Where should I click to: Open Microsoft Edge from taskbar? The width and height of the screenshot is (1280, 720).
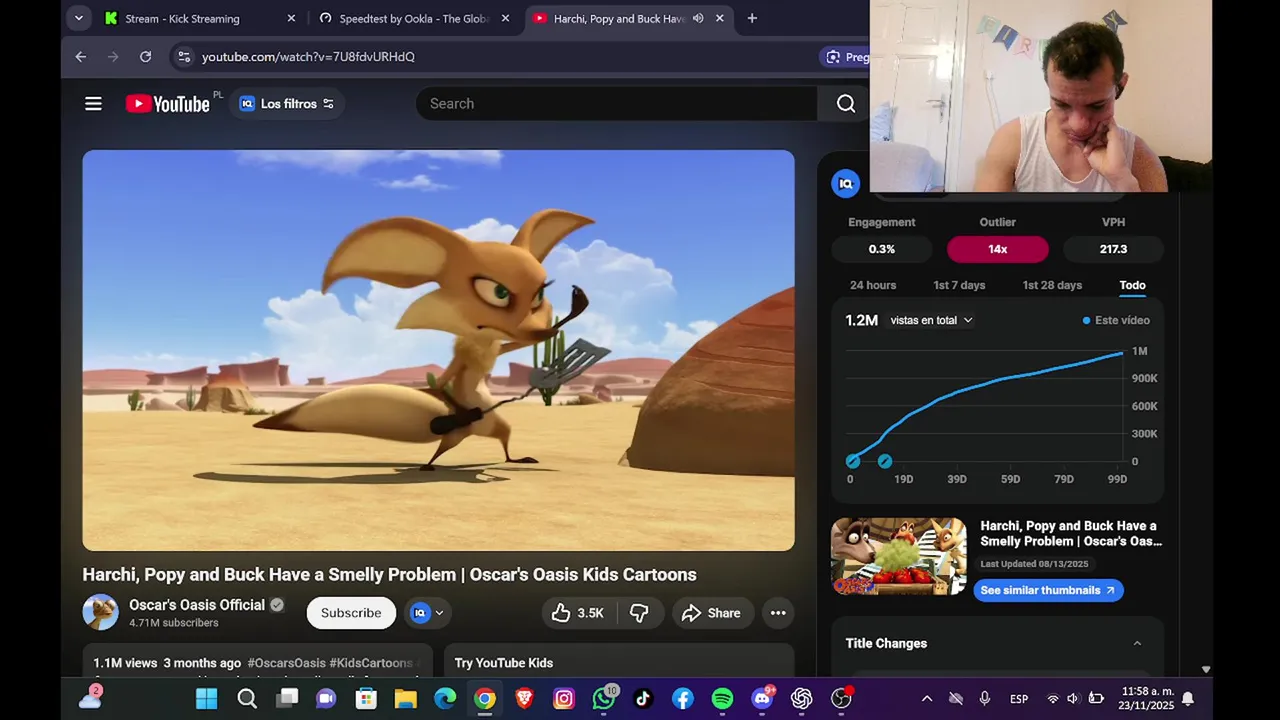point(445,698)
